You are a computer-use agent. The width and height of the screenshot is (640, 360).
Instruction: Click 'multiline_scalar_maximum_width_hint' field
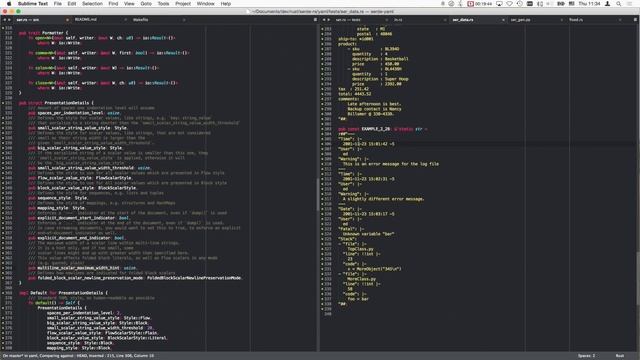pos(82,268)
